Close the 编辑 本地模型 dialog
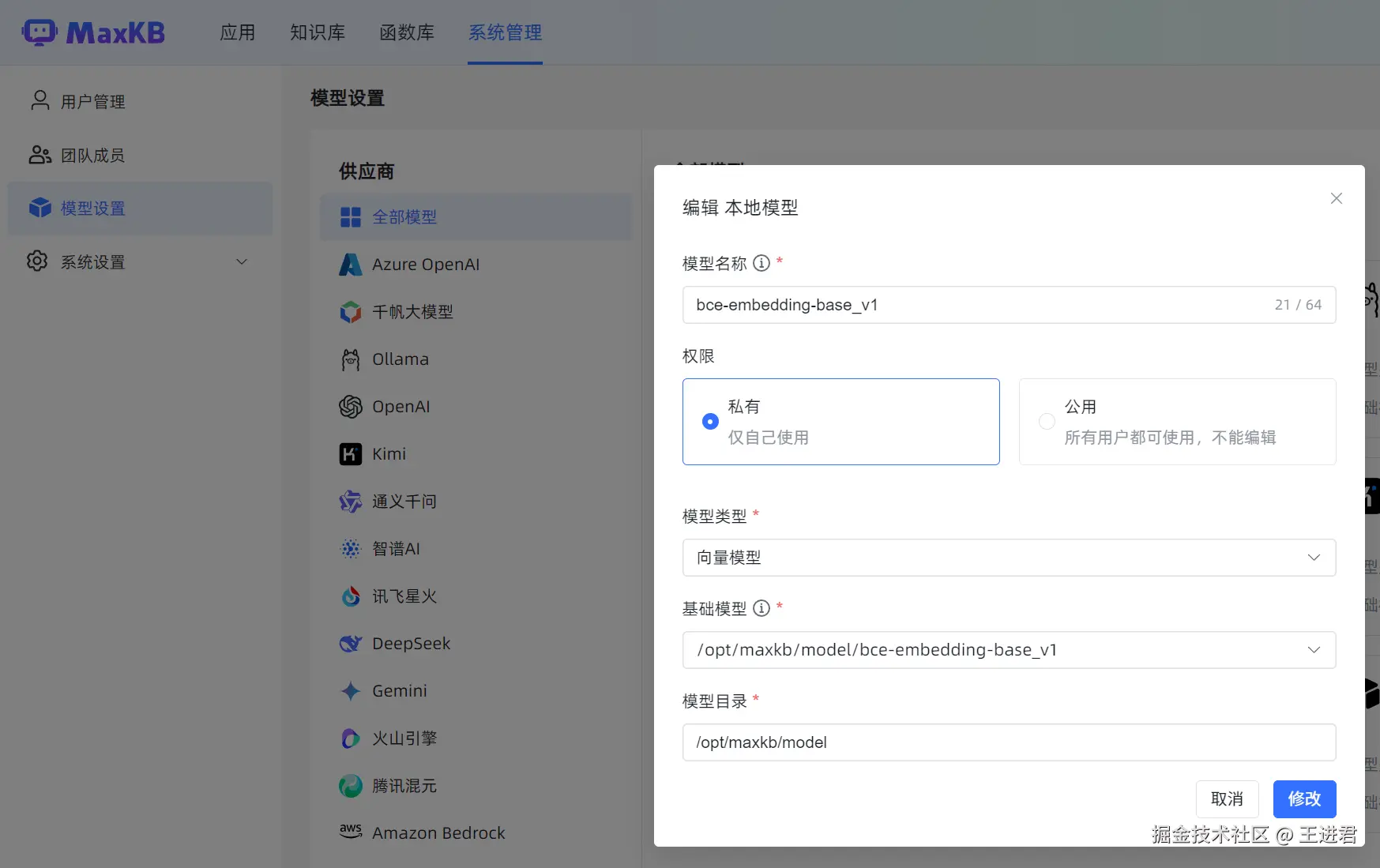 point(1337,198)
